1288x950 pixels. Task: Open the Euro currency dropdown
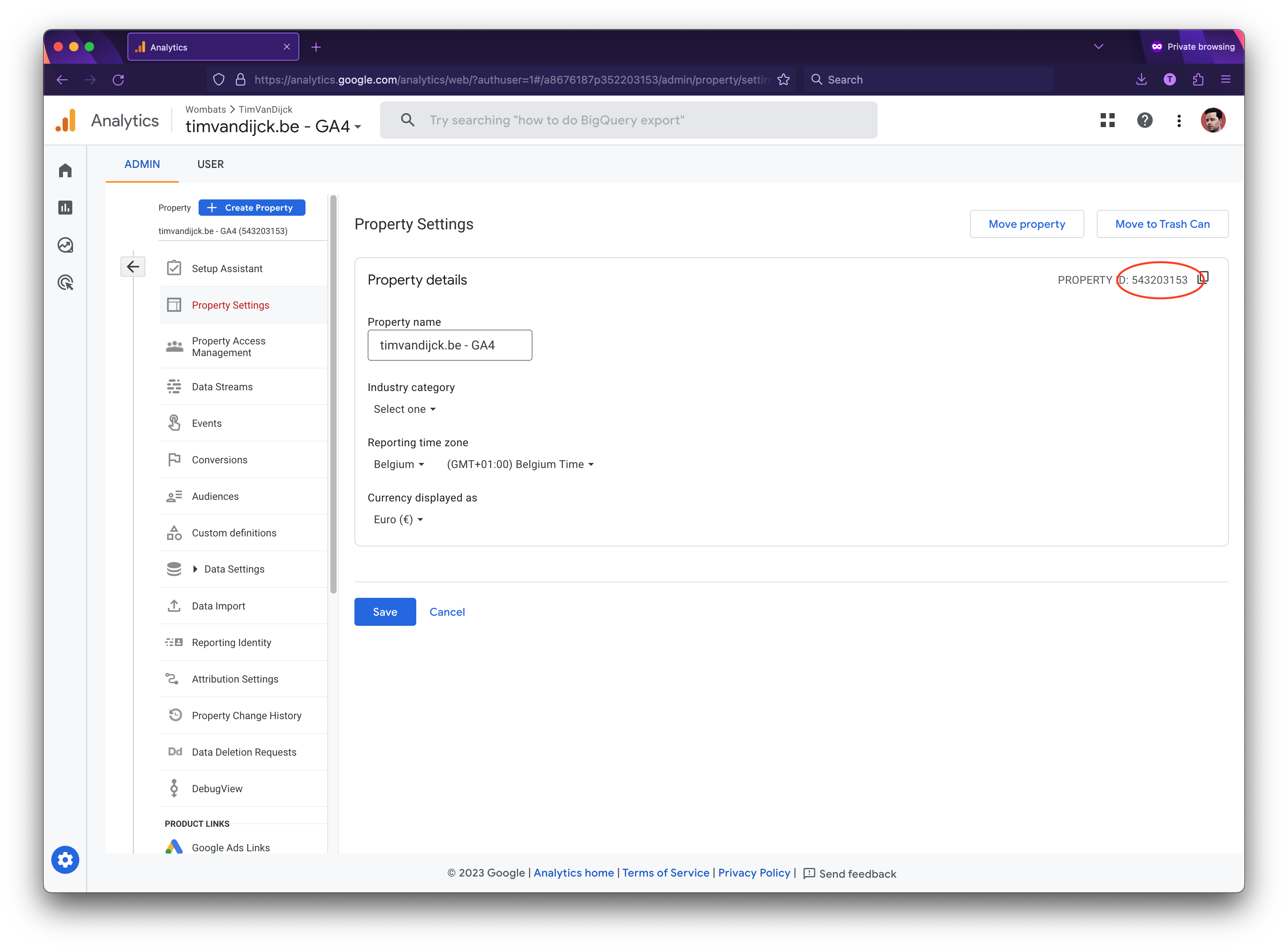click(x=398, y=519)
